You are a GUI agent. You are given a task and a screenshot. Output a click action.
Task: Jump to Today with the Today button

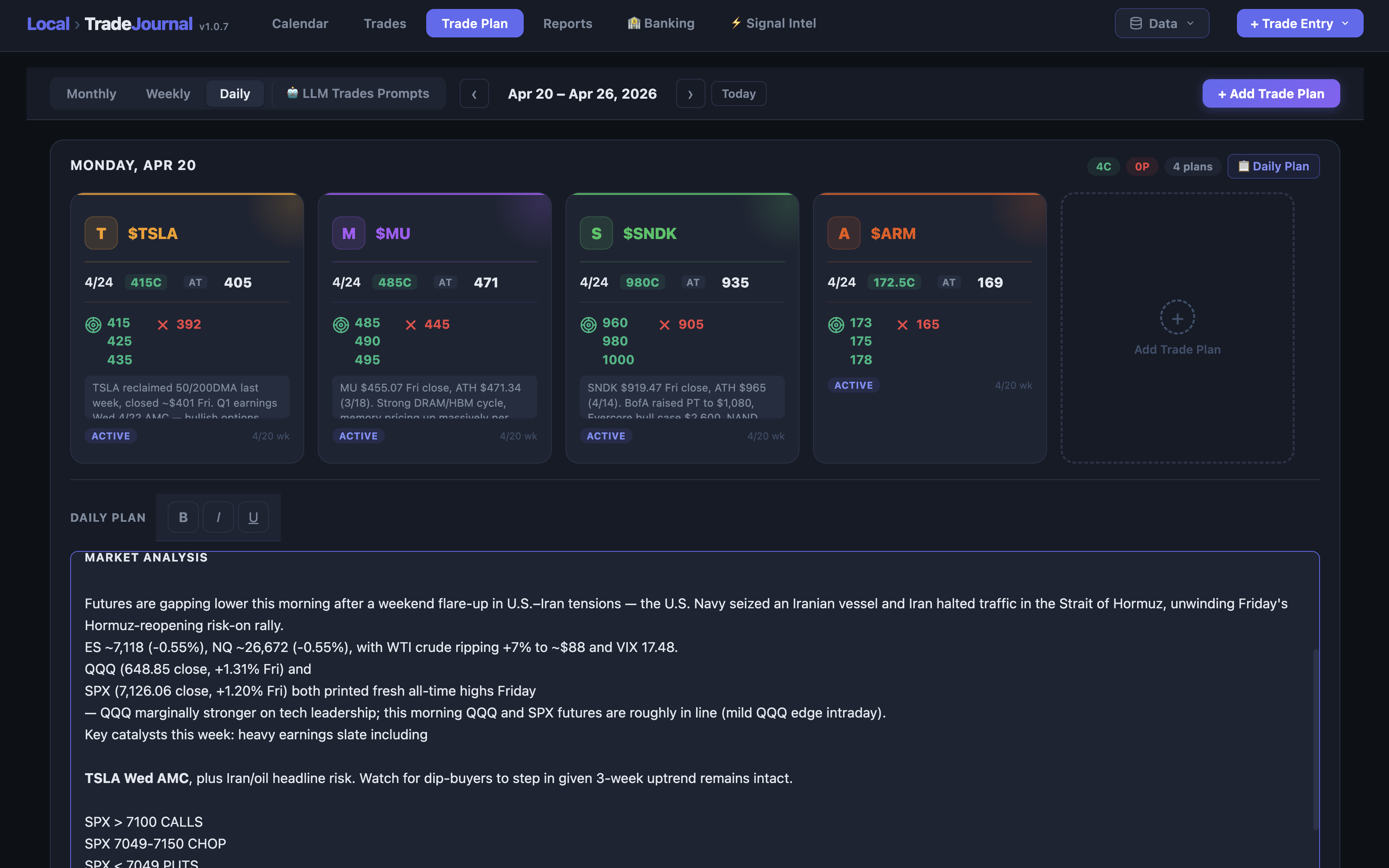pos(739,93)
